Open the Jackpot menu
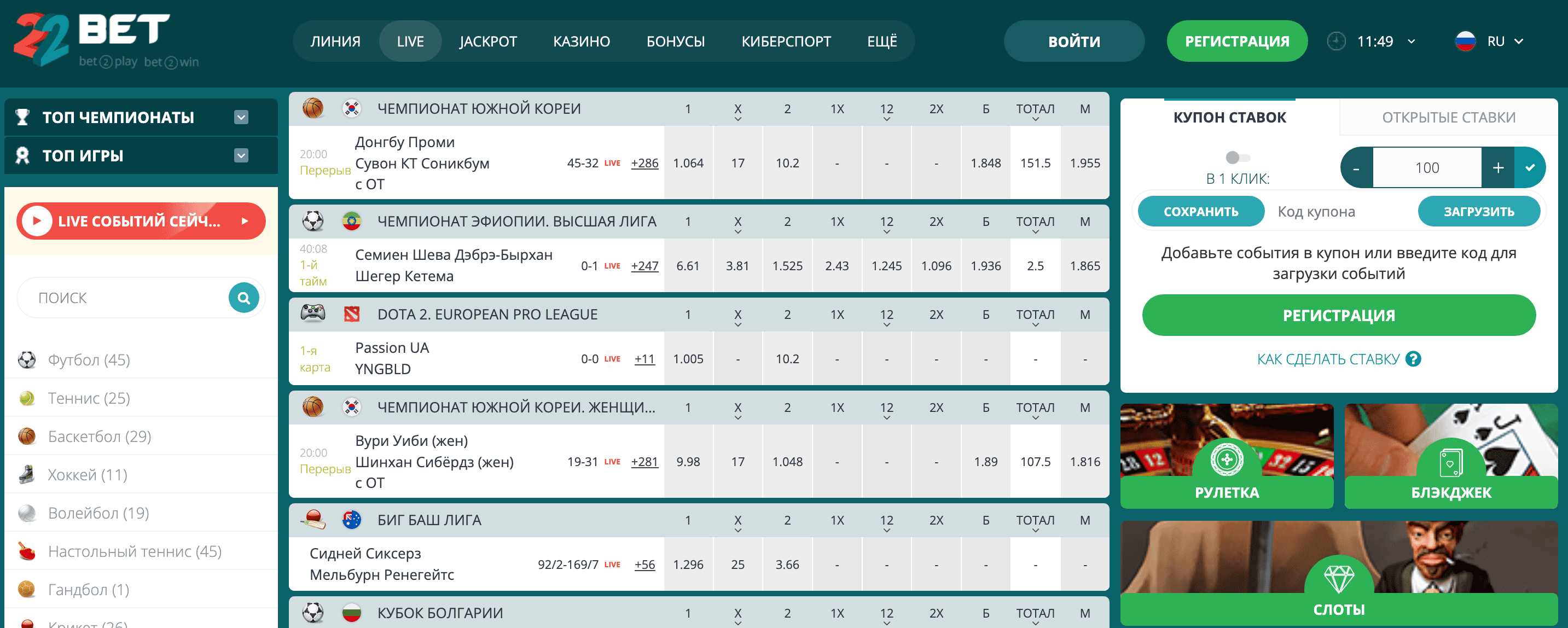The height and width of the screenshot is (628, 1568). tap(487, 42)
